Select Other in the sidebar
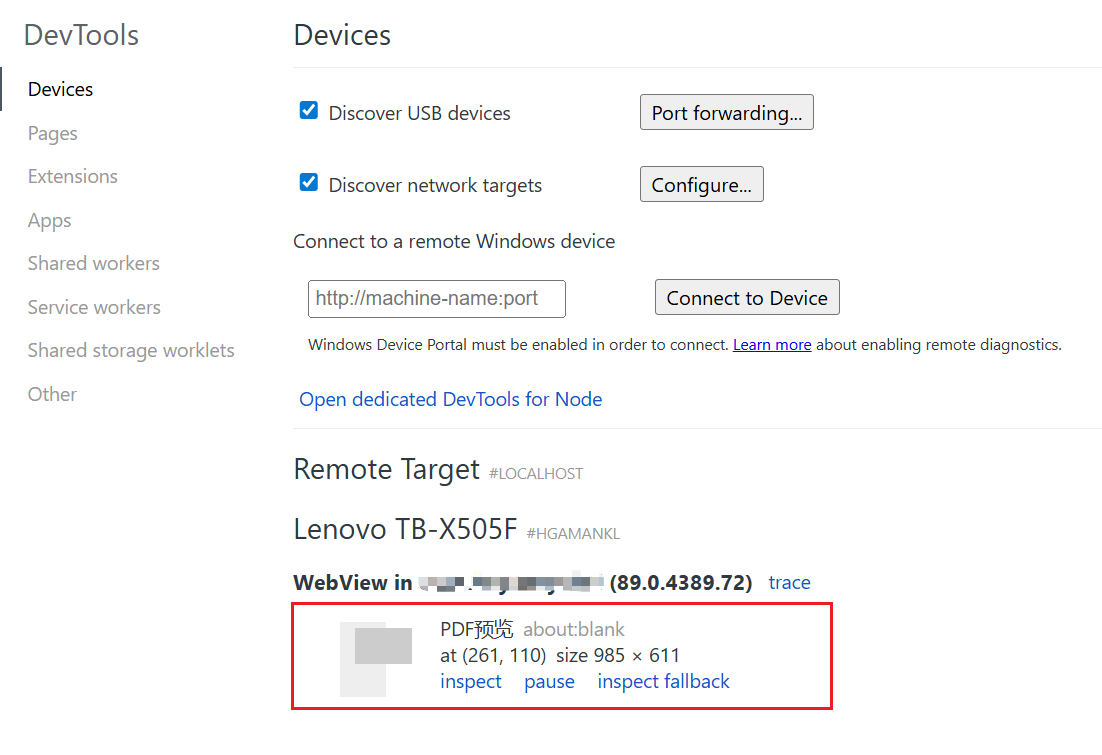 52,394
